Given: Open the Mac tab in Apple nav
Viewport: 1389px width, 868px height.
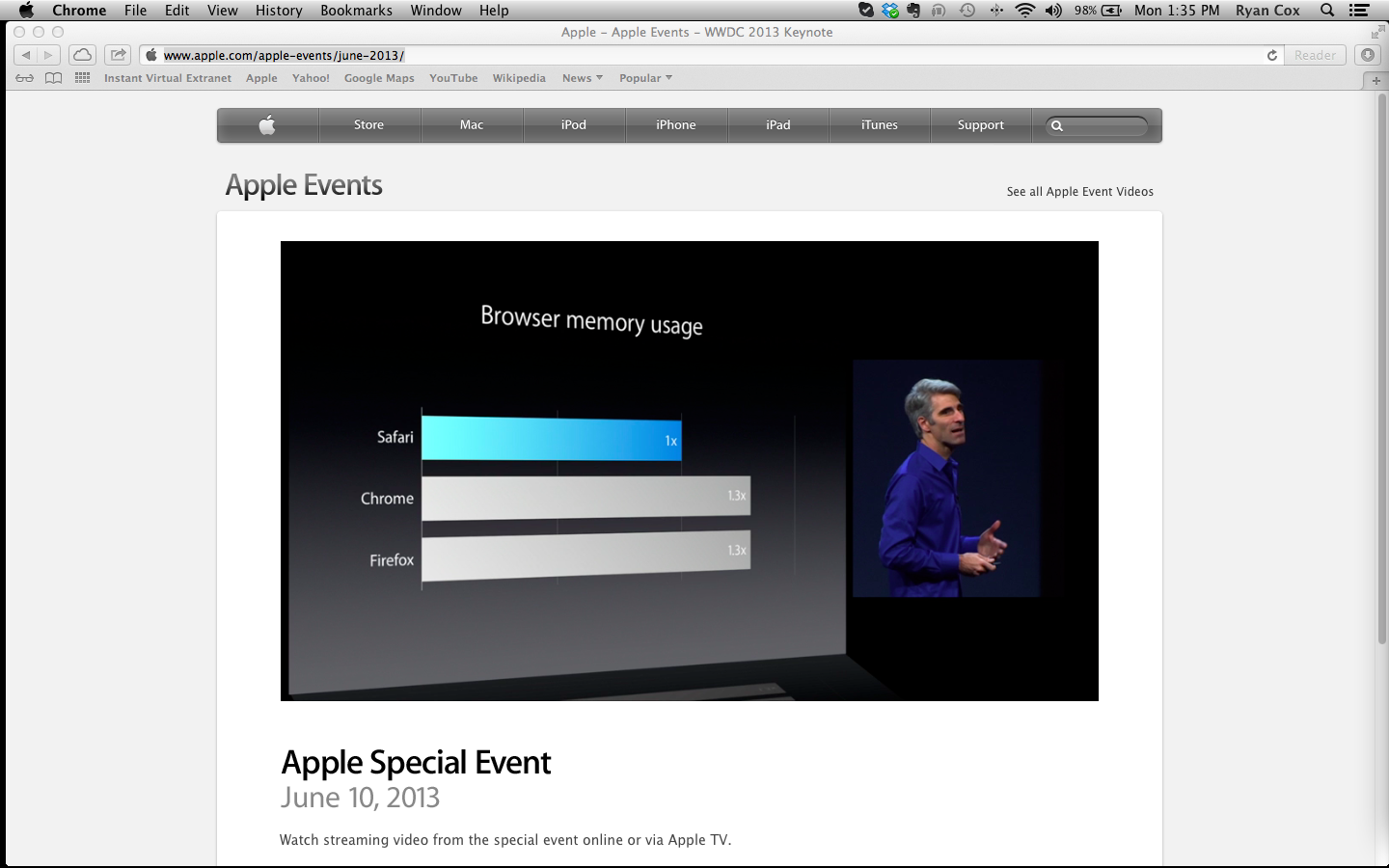Looking at the screenshot, I should coord(472,124).
